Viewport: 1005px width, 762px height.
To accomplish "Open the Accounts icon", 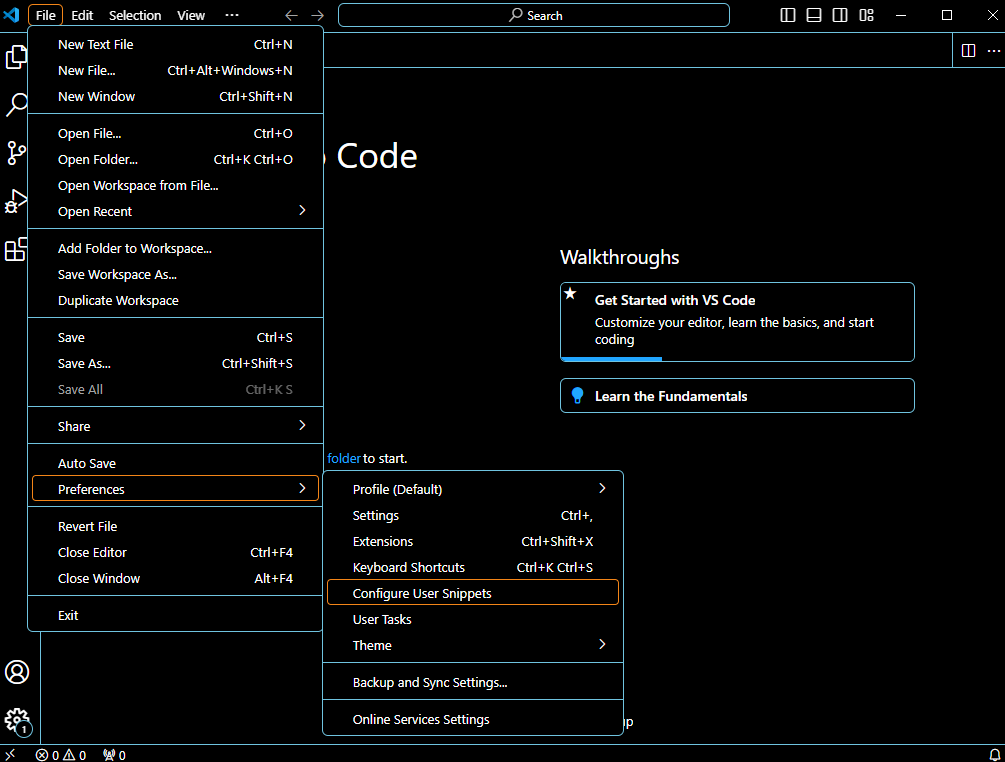I will pyautogui.click(x=17, y=672).
